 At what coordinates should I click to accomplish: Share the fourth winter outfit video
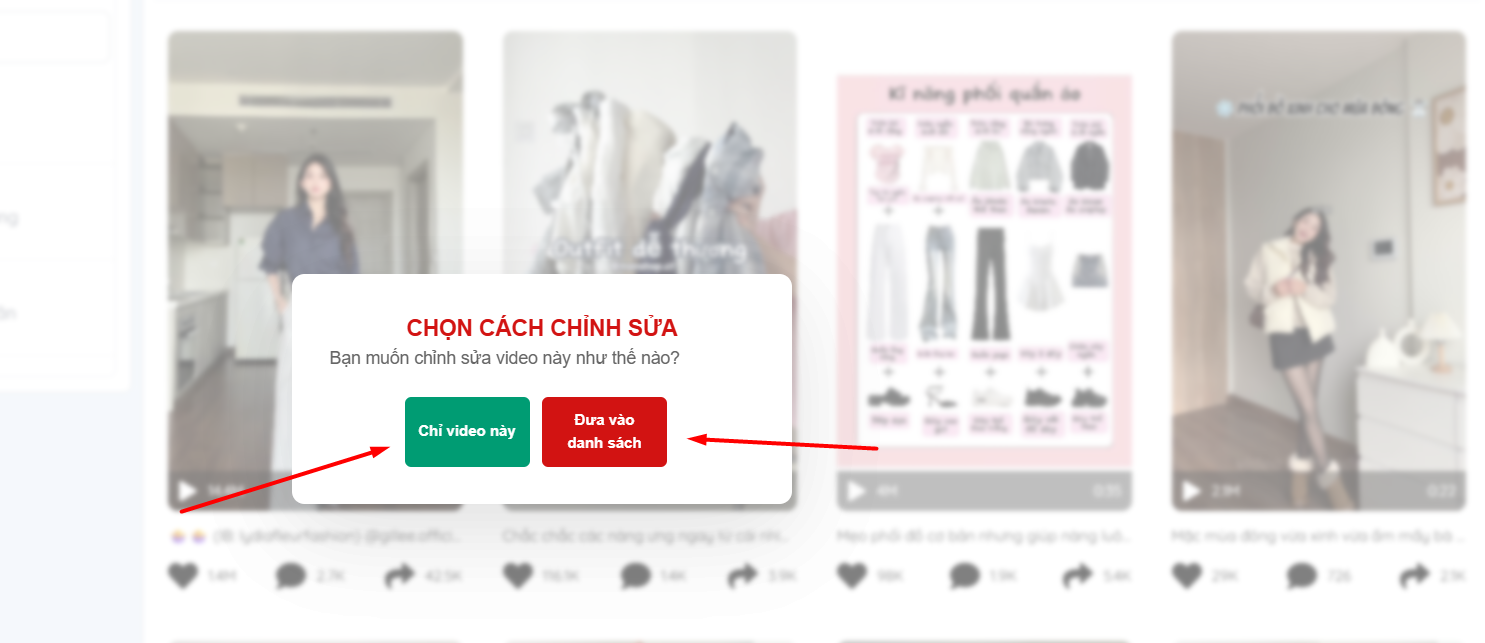pos(1414,576)
